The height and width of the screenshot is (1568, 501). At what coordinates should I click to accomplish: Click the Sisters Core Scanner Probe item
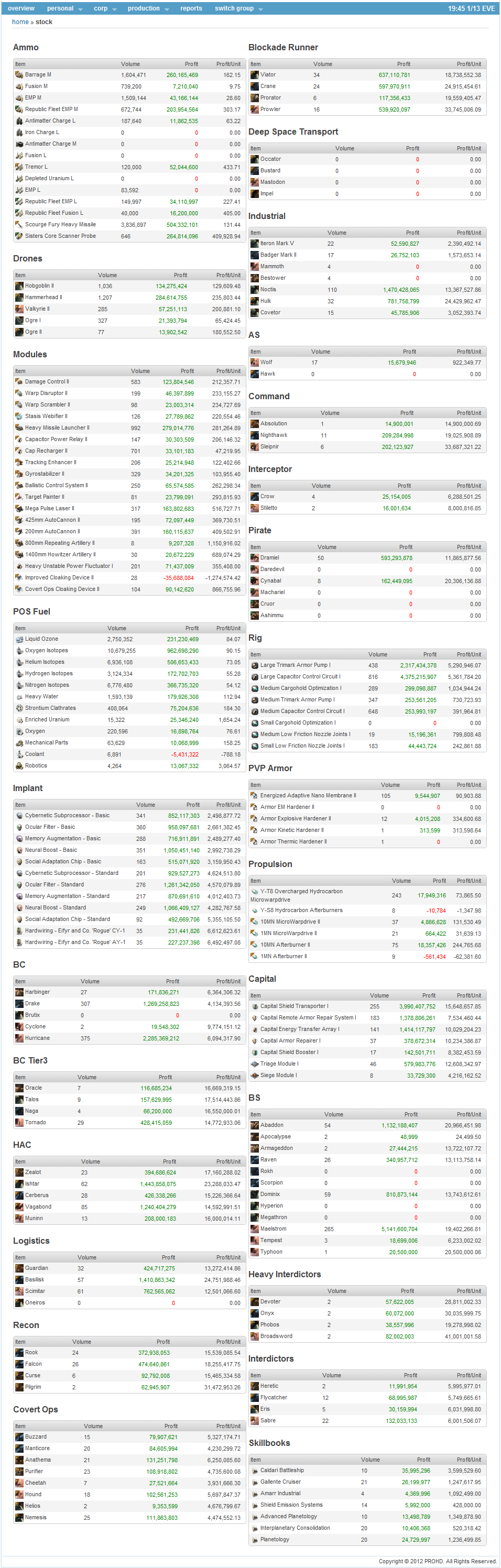click(60, 236)
